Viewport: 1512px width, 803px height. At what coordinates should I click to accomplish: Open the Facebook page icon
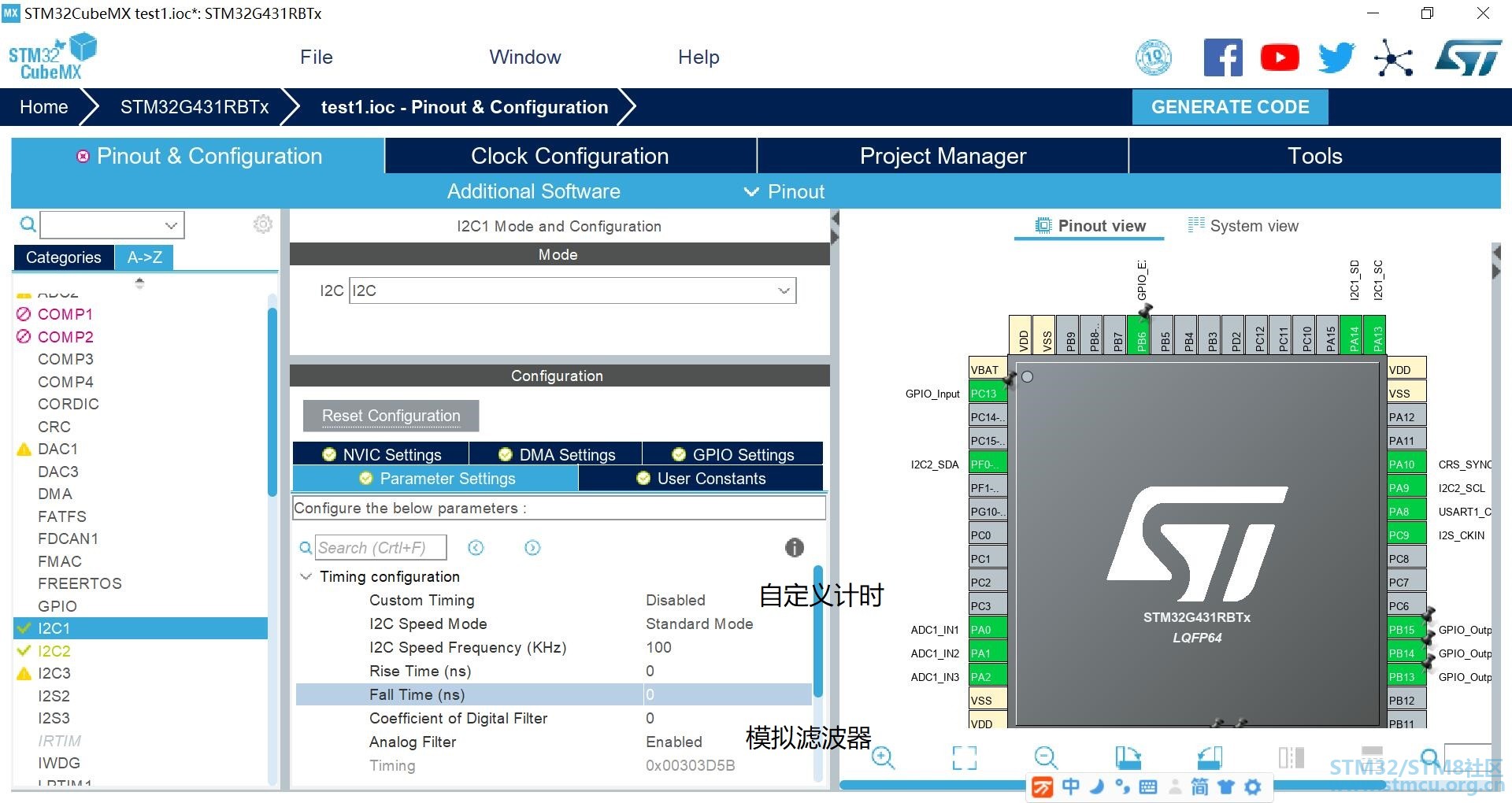1223,57
